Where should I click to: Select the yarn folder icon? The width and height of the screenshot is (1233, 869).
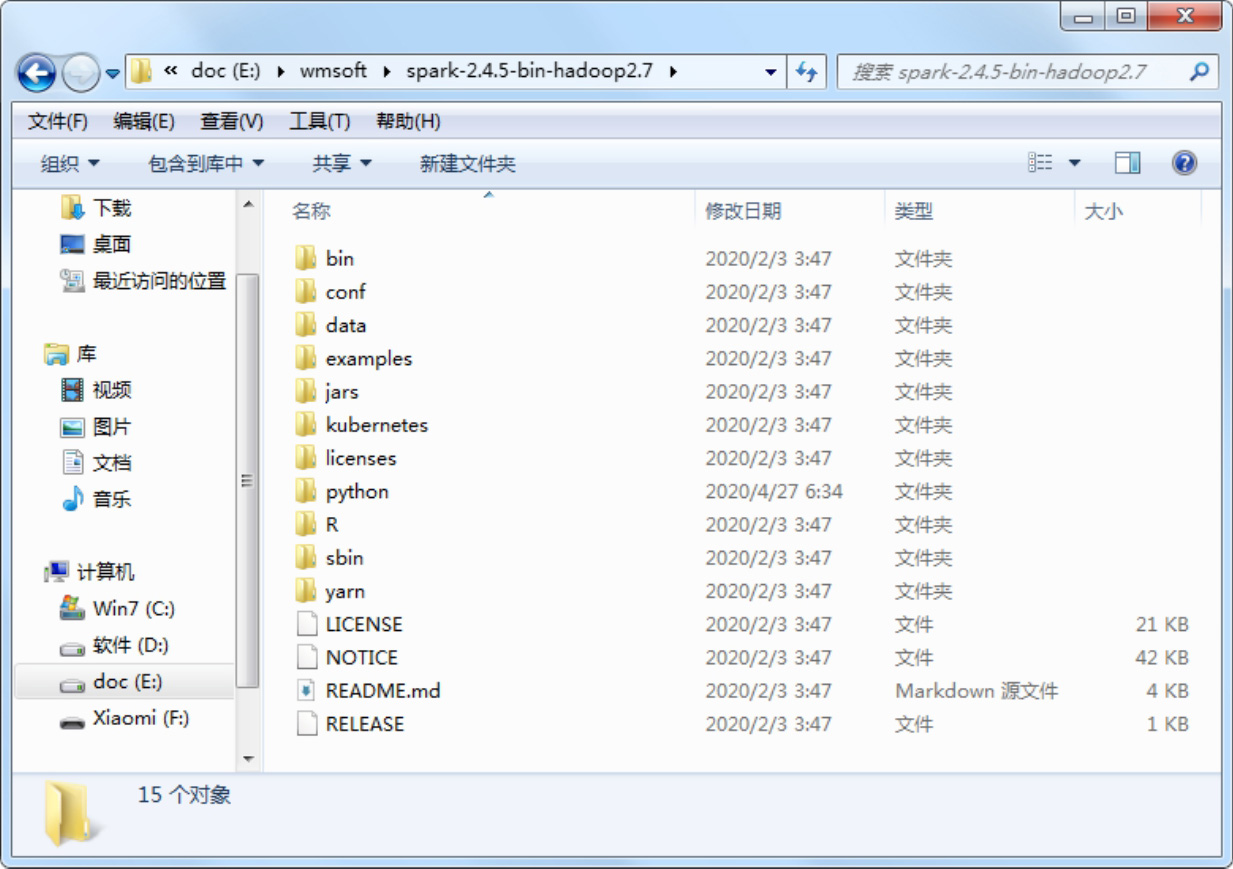[306, 590]
